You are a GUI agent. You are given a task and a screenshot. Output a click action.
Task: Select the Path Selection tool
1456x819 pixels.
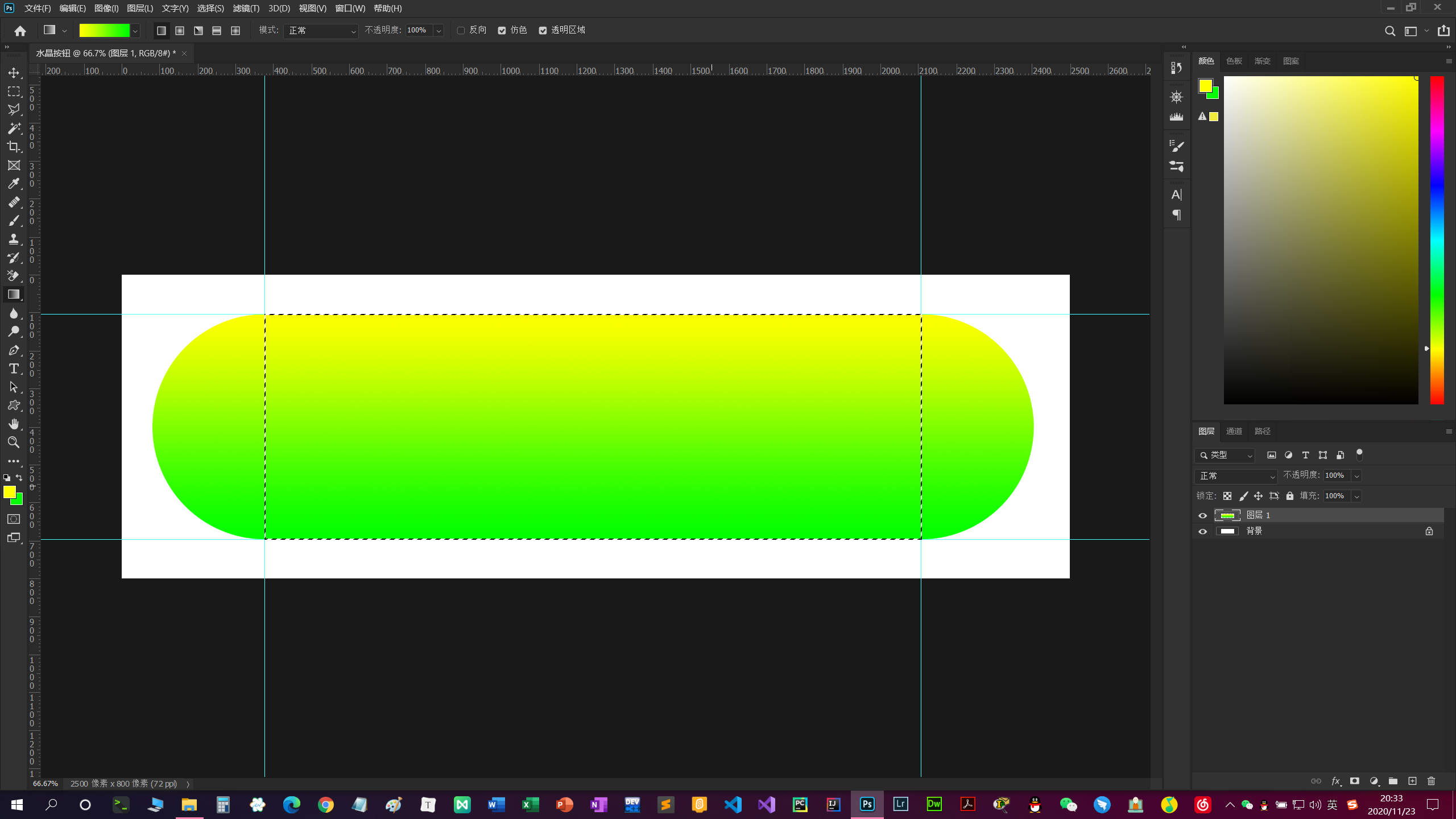click(14, 387)
